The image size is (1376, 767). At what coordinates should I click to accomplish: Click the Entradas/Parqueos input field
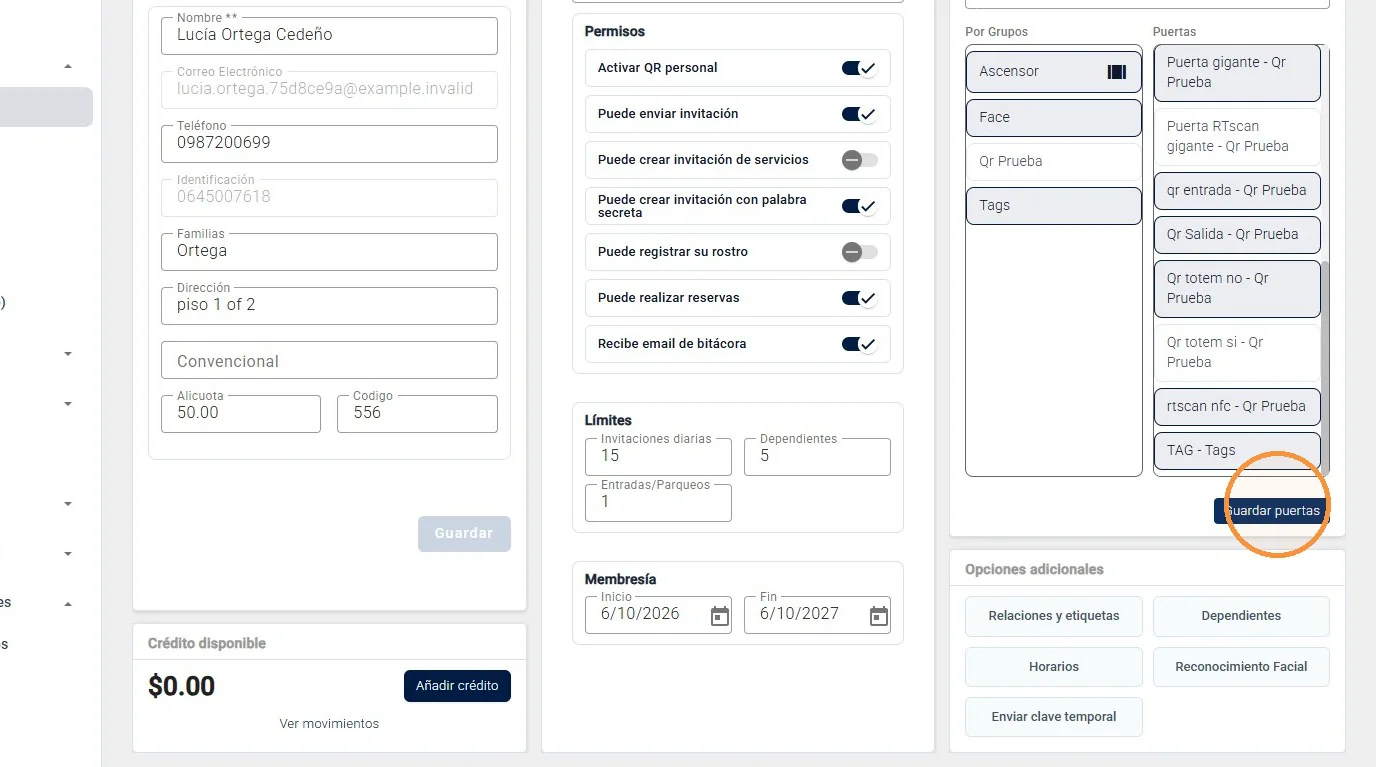[658, 503]
